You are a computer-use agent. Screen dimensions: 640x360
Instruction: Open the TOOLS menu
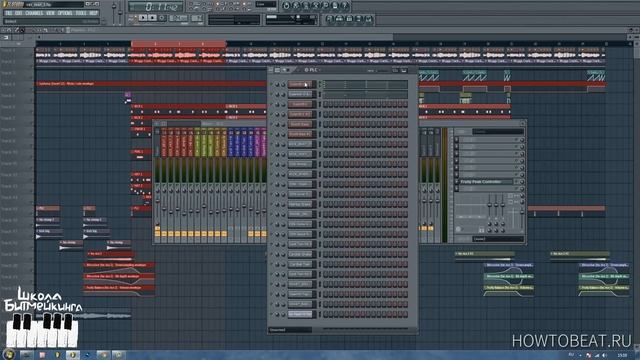(x=81, y=13)
